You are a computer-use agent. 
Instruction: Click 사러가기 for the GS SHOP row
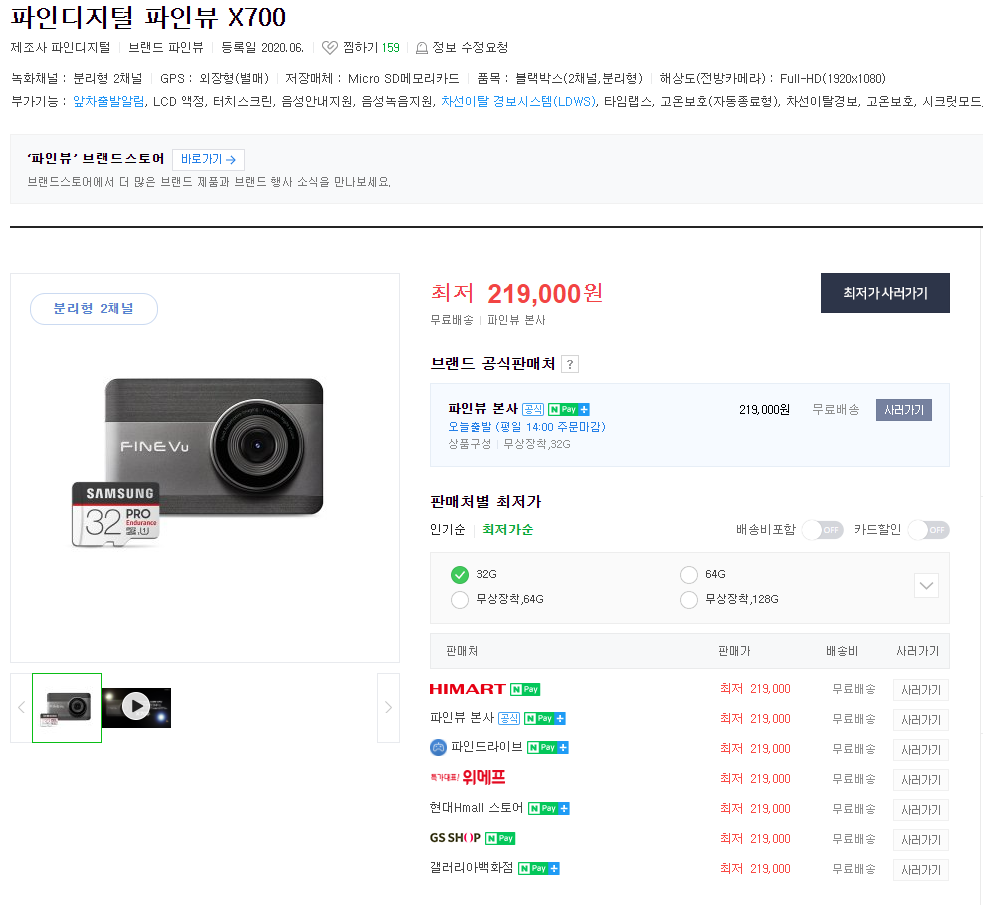[x=920, y=840]
